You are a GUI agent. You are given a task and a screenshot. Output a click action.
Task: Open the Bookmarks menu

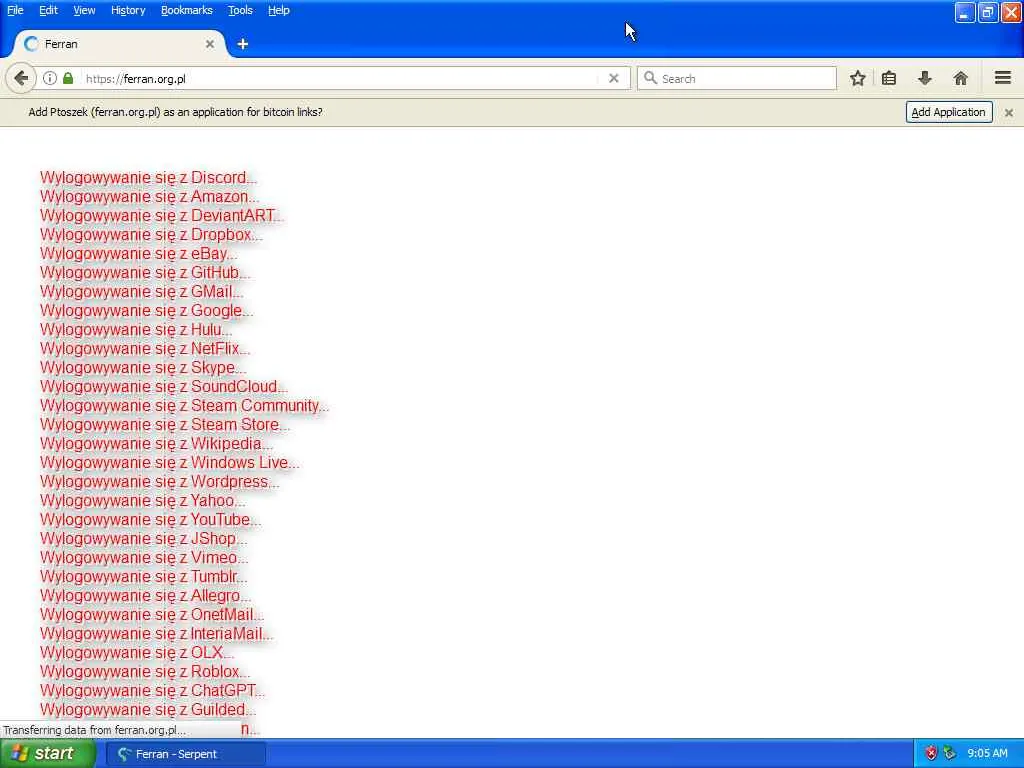point(187,10)
